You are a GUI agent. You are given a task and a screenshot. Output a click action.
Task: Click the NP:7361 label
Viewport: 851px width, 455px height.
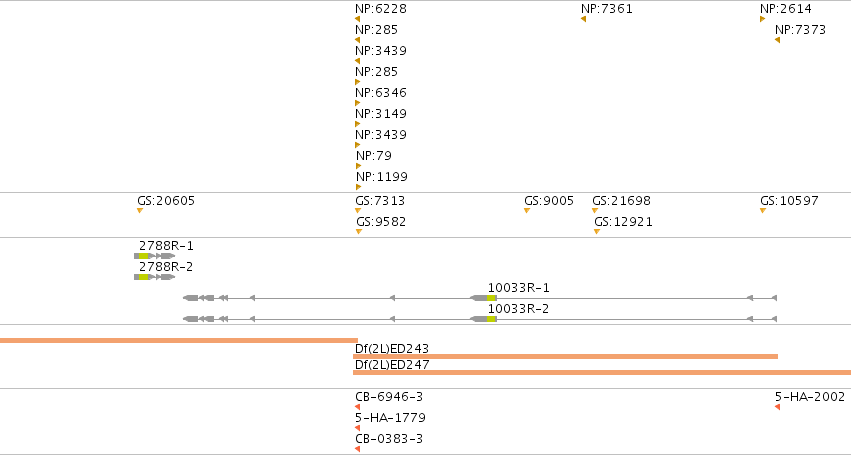tap(607, 9)
